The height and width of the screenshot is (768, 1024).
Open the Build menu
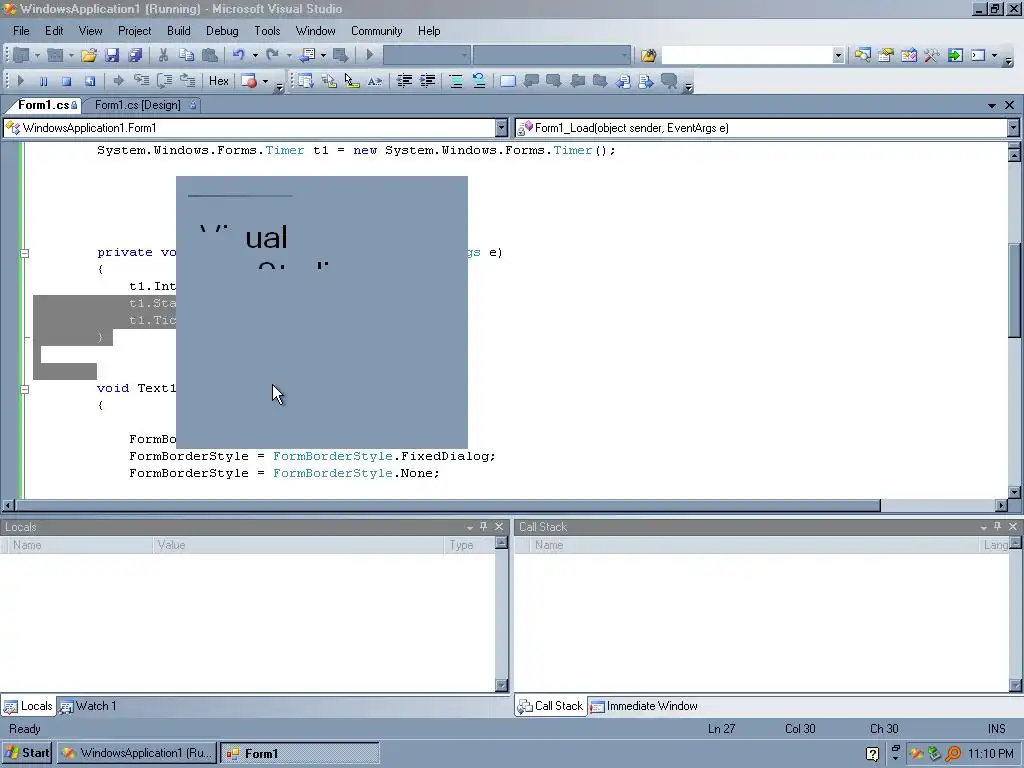pyautogui.click(x=178, y=31)
